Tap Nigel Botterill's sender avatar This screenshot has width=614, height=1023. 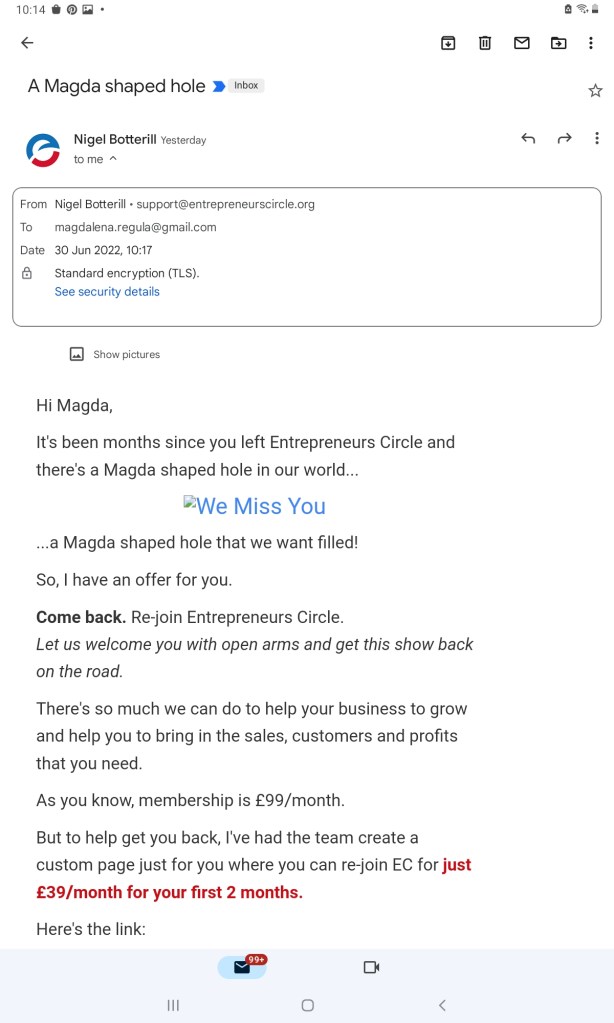[x=43, y=149]
